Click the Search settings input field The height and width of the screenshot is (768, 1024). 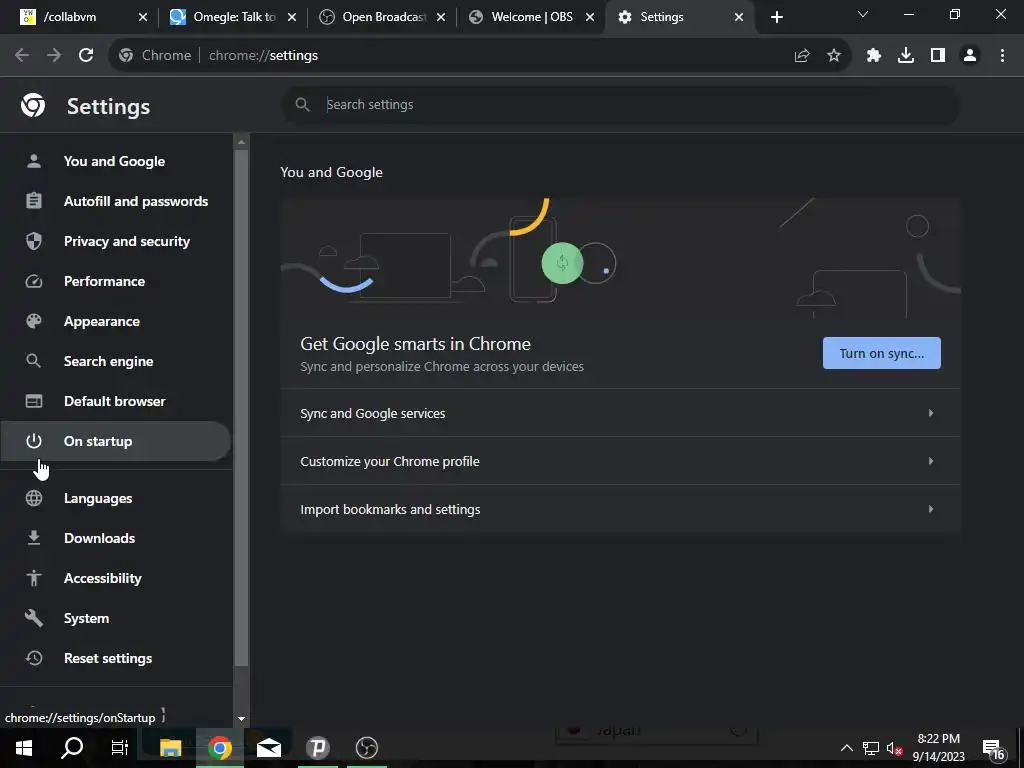coord(620,104)
